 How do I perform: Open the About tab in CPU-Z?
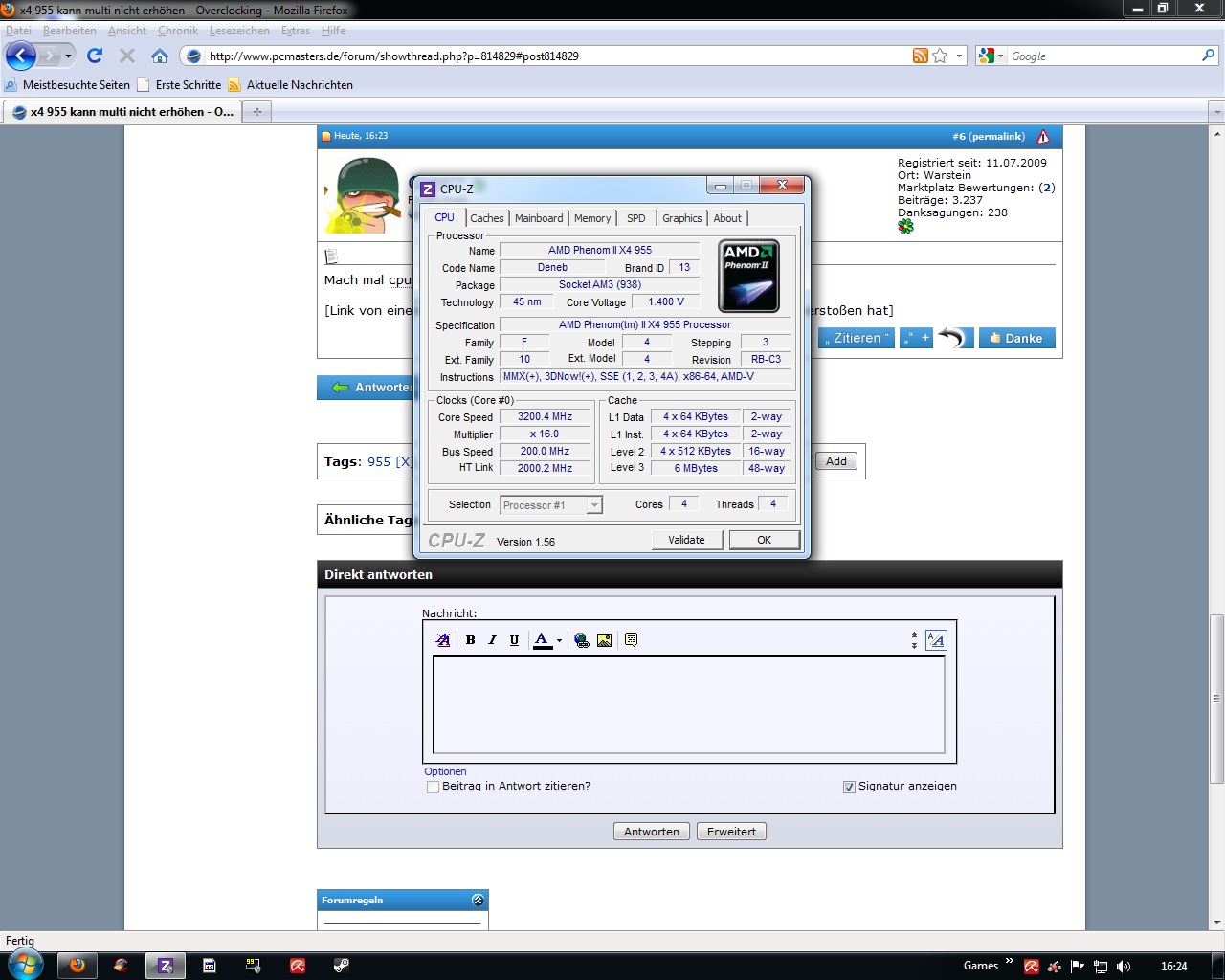pos(727,218)
